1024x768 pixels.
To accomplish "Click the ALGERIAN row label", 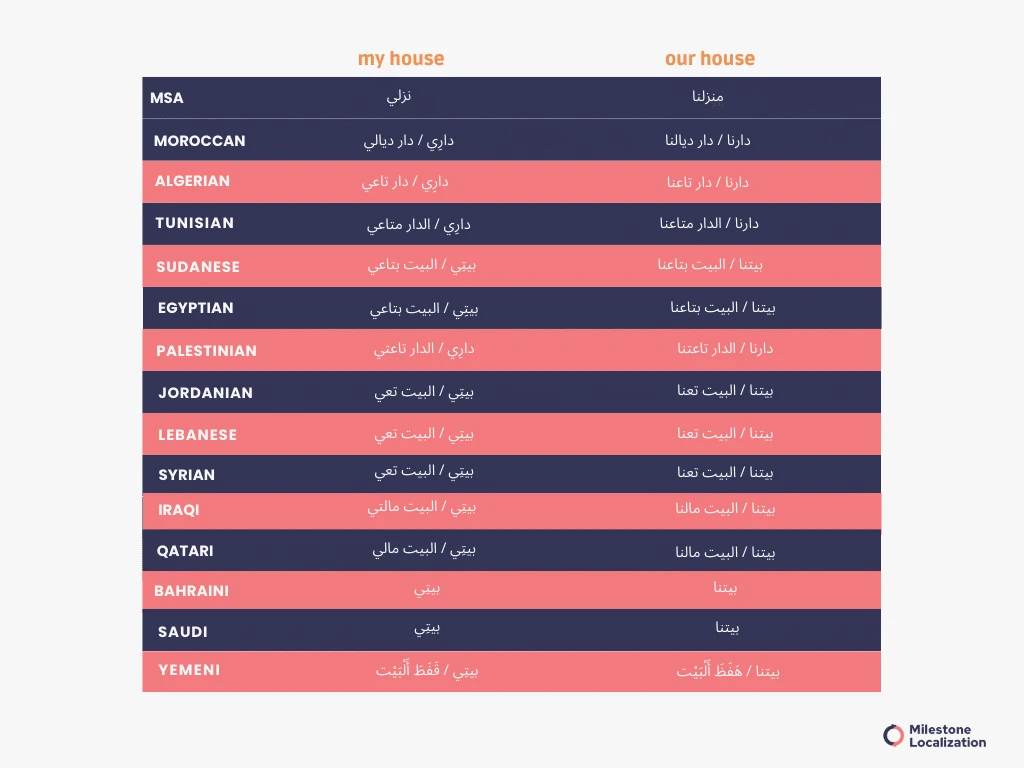I will coord(192,181).
